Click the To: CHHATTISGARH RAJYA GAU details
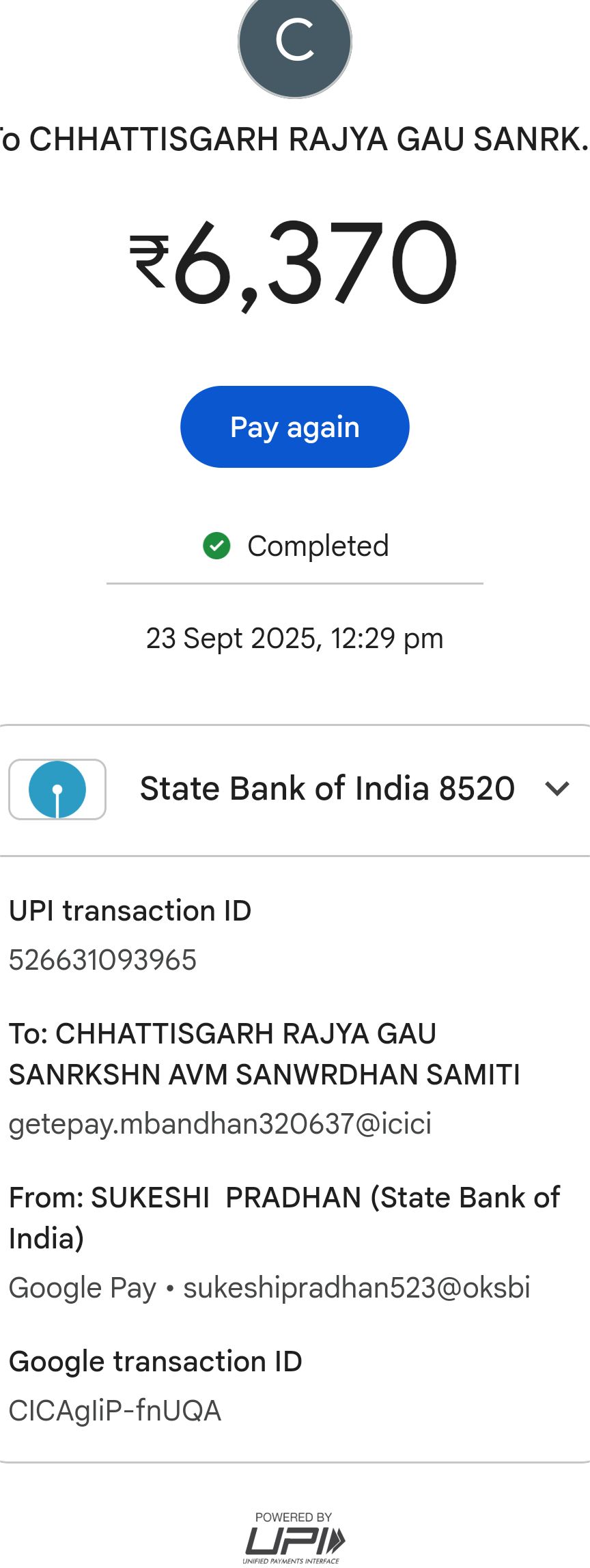Viewport: 590px width, 1568px height. [264, 1054]
